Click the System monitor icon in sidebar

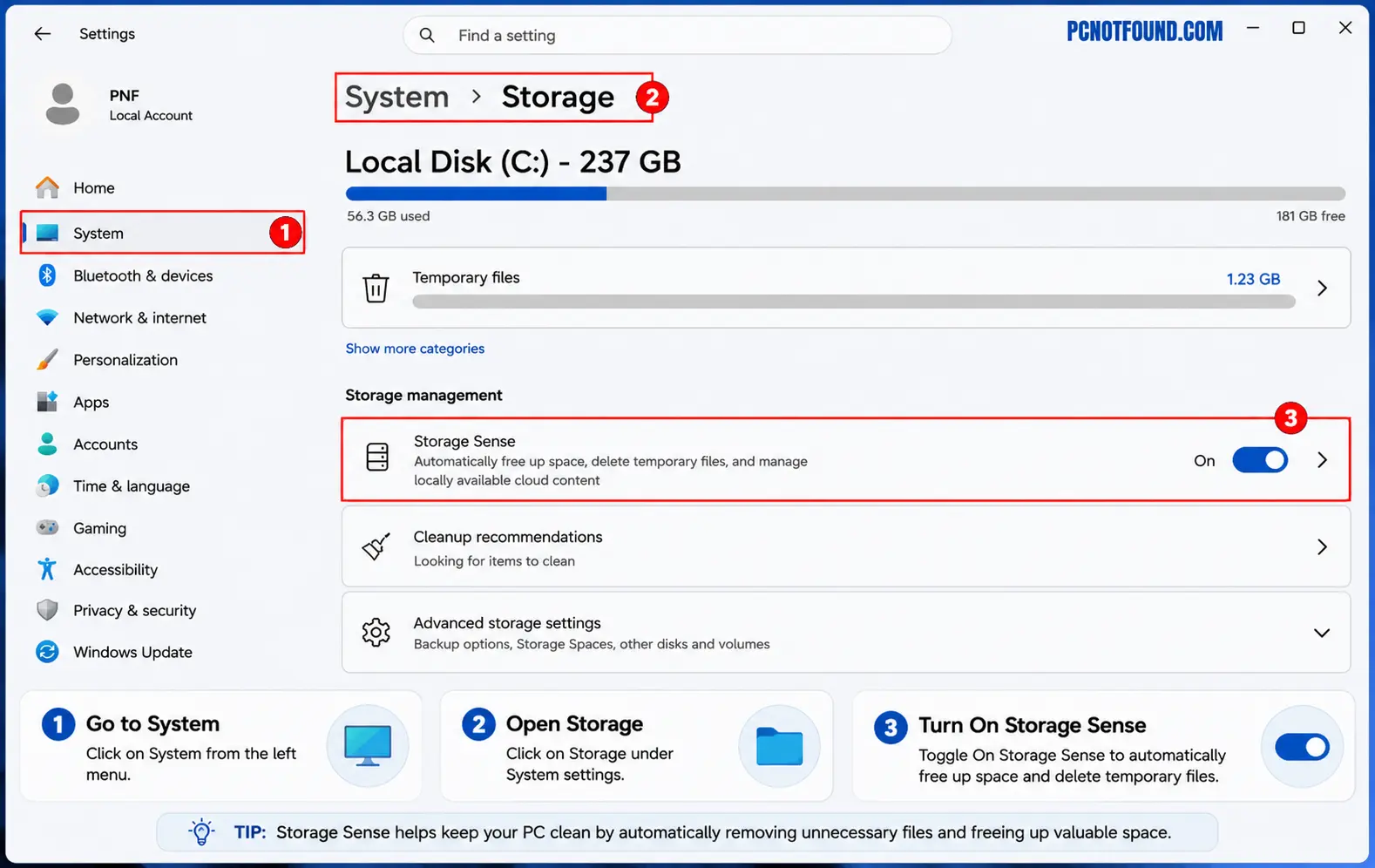point(47,233)
